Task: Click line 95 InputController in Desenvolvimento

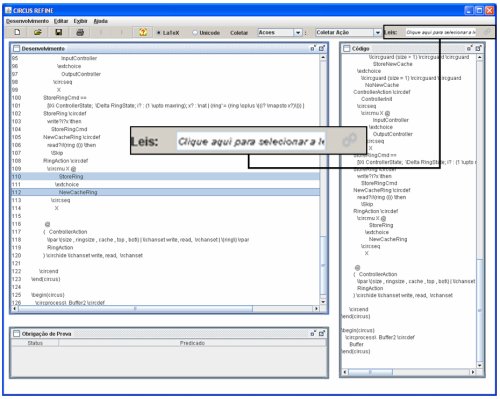Action: click(79, 58)
